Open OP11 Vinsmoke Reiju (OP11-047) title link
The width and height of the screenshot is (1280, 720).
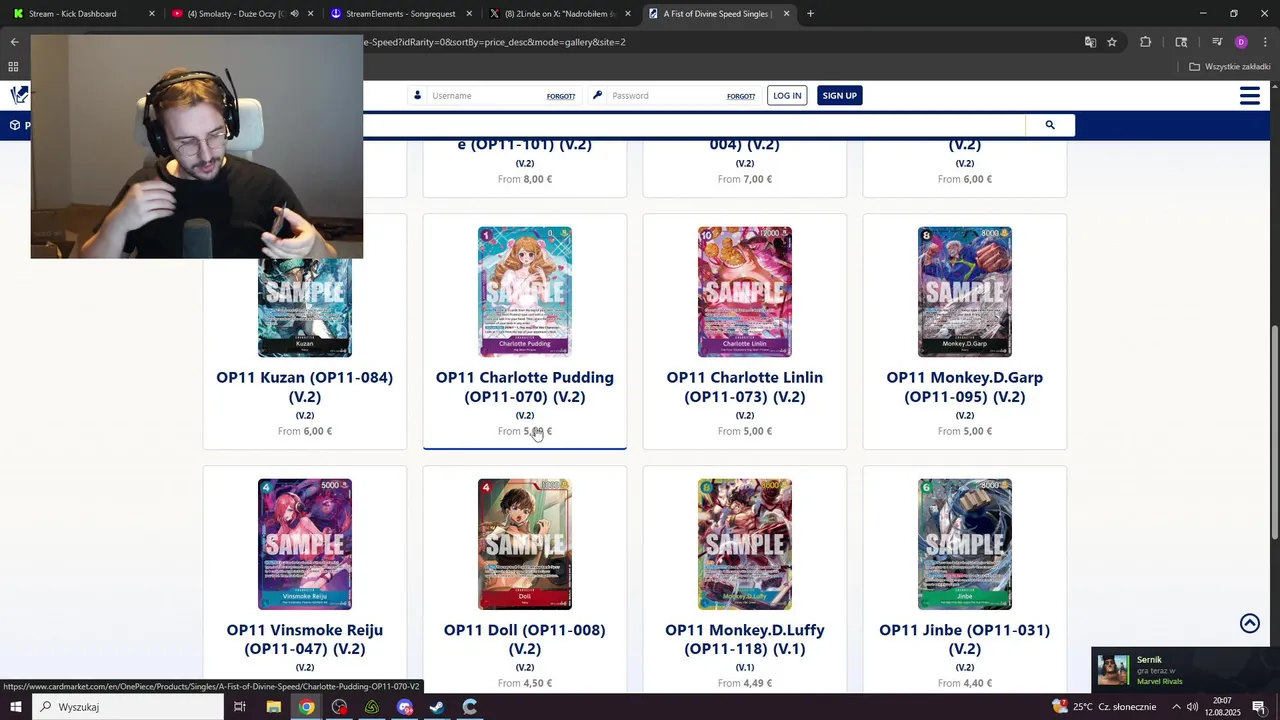tap(305, 639)
